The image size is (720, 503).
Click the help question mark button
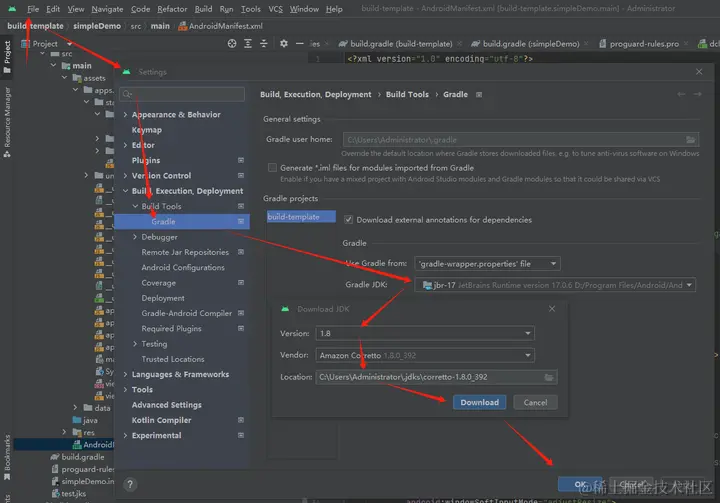(130, 484)
